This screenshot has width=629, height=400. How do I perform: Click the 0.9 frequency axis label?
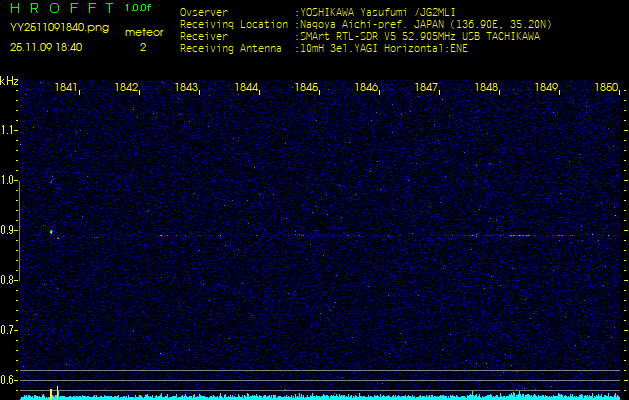click(9, 230)
